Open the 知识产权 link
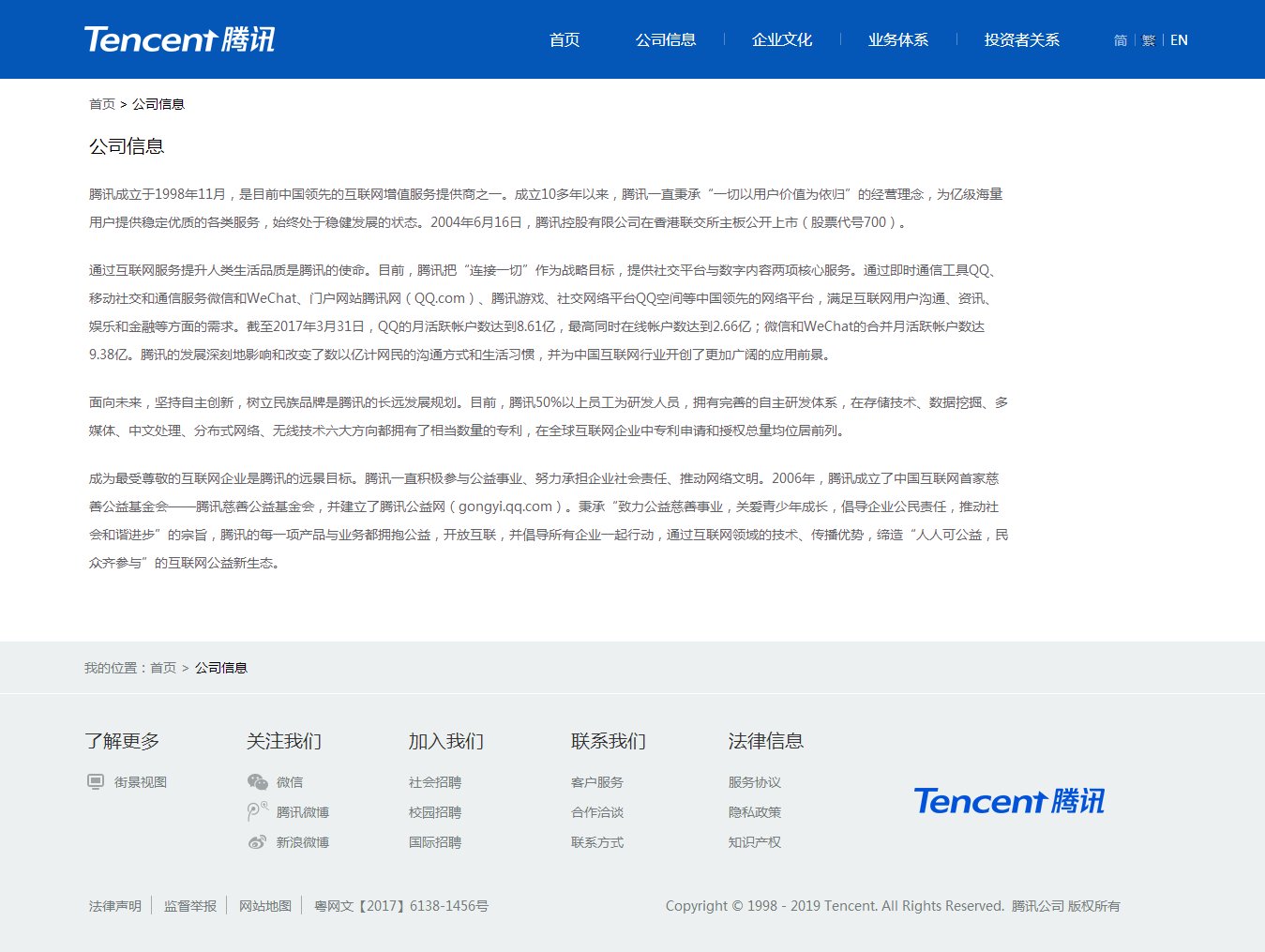The width and height of the screenshot is (1265, 952). (755, 842)
